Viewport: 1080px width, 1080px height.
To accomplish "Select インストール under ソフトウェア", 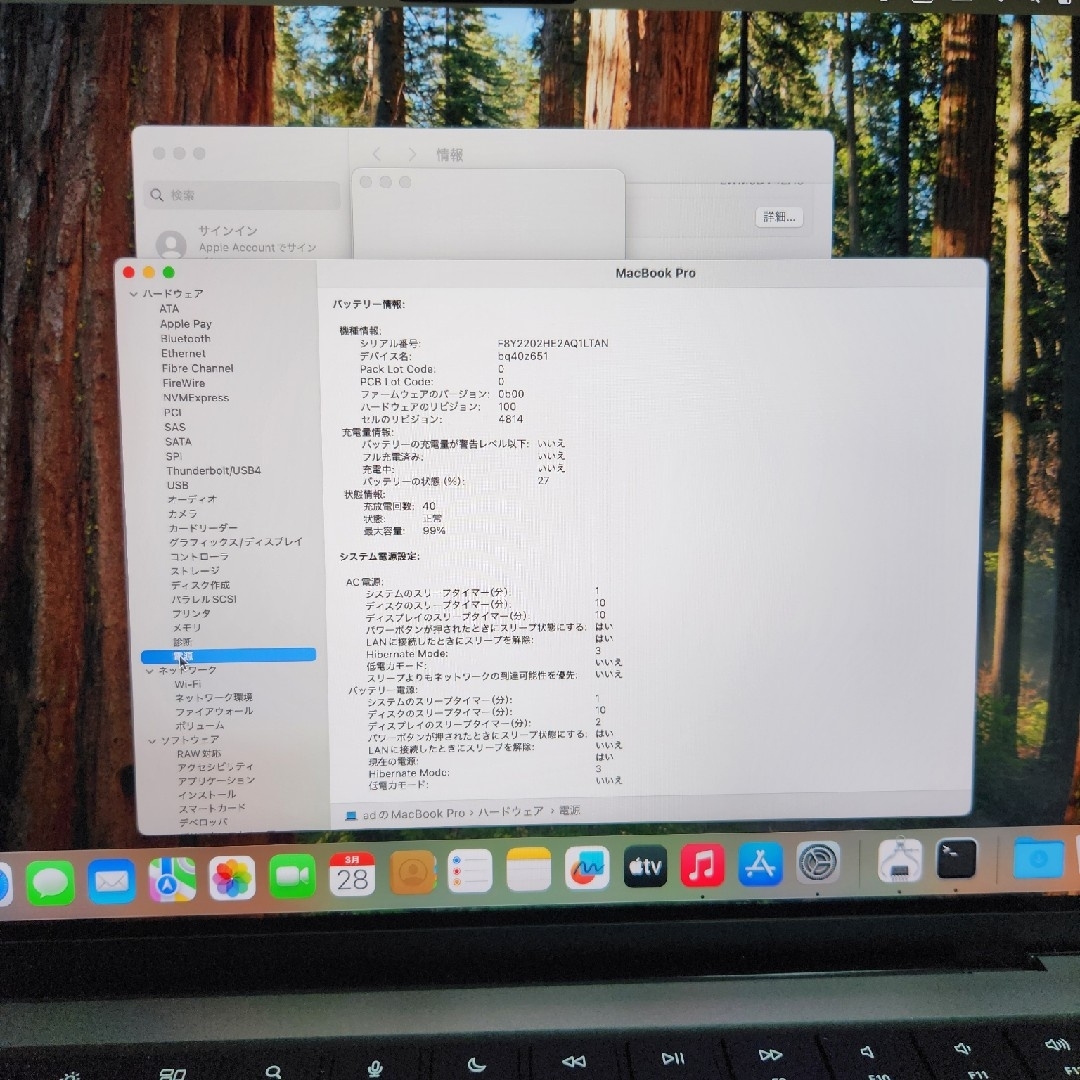I will 207,794.
